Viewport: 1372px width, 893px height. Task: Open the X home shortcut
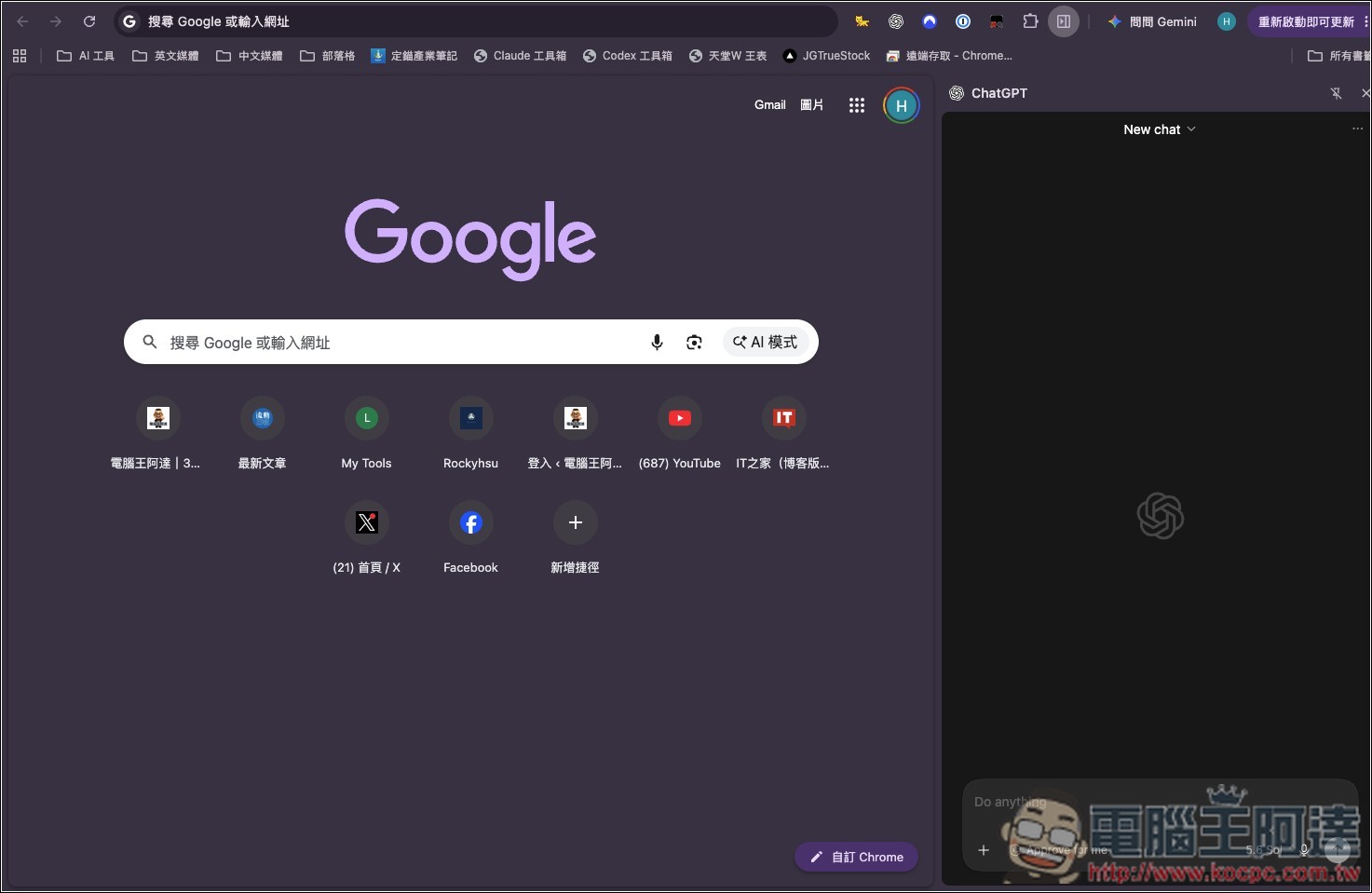[367, 538]
